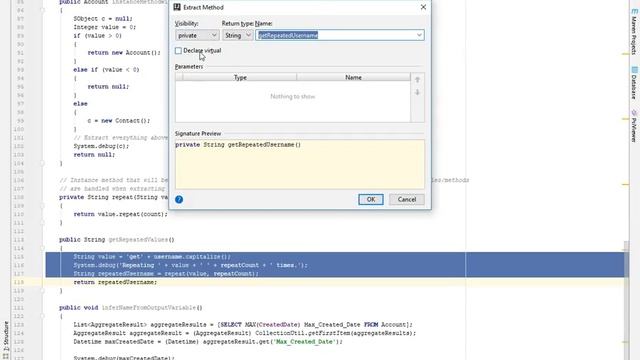Confirm extraction with the OK button

[371, 199]
